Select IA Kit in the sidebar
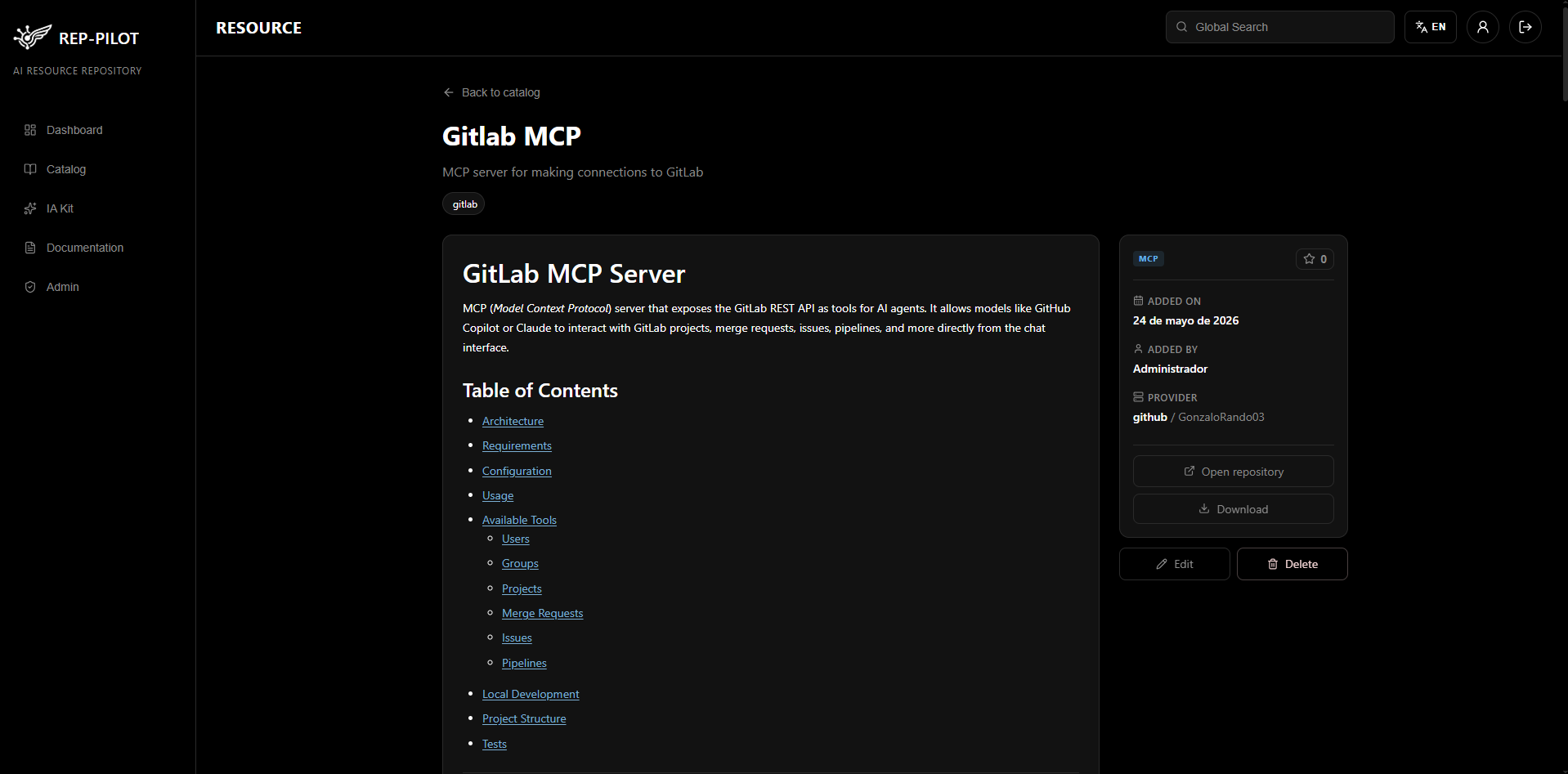1568x774 pixels. click(97, 208)
